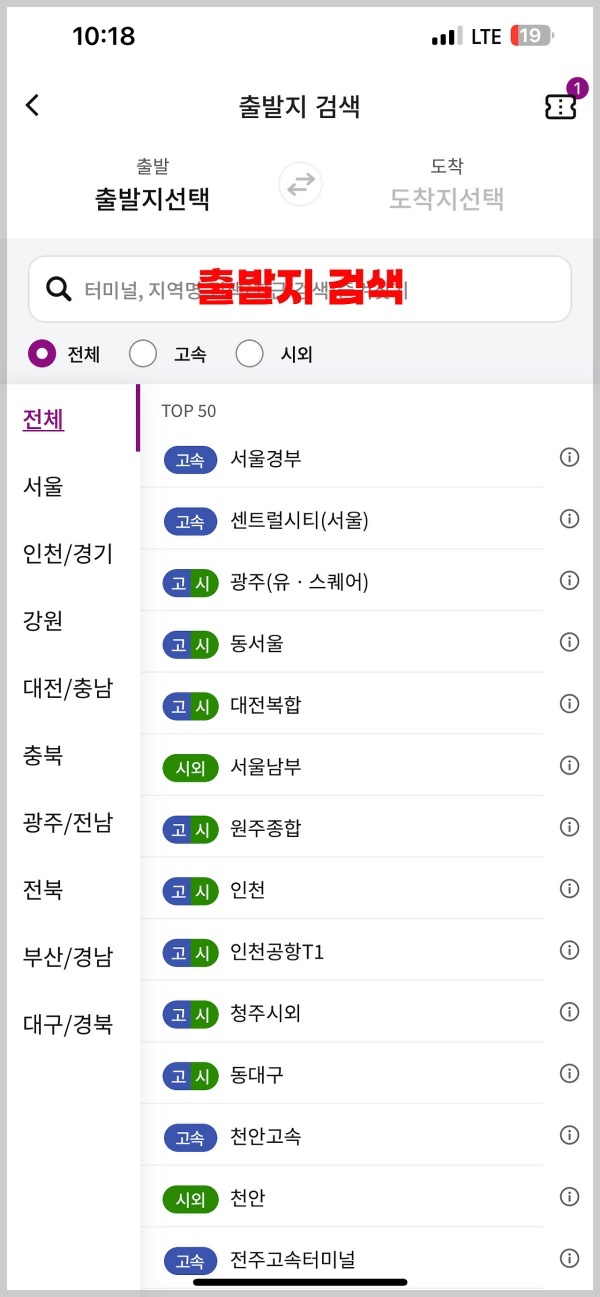Tap the magnifier icon in the search bar
Viewport: 600px width, 1297px height.
56,287
